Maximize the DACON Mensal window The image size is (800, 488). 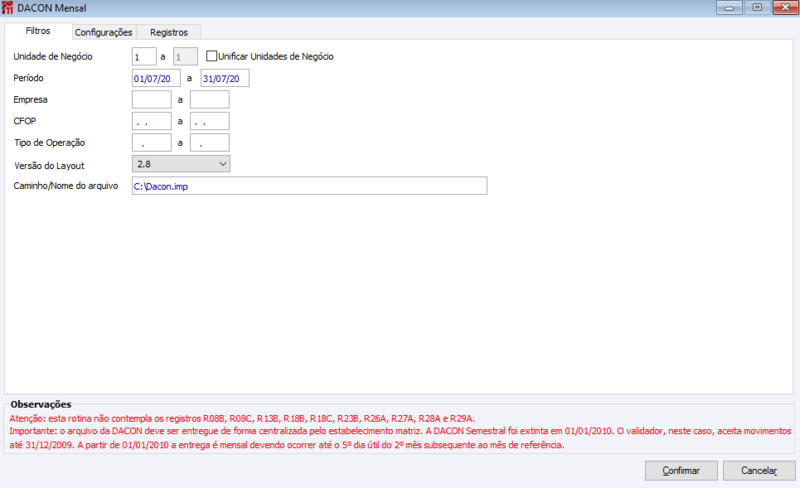coord(758,8)
